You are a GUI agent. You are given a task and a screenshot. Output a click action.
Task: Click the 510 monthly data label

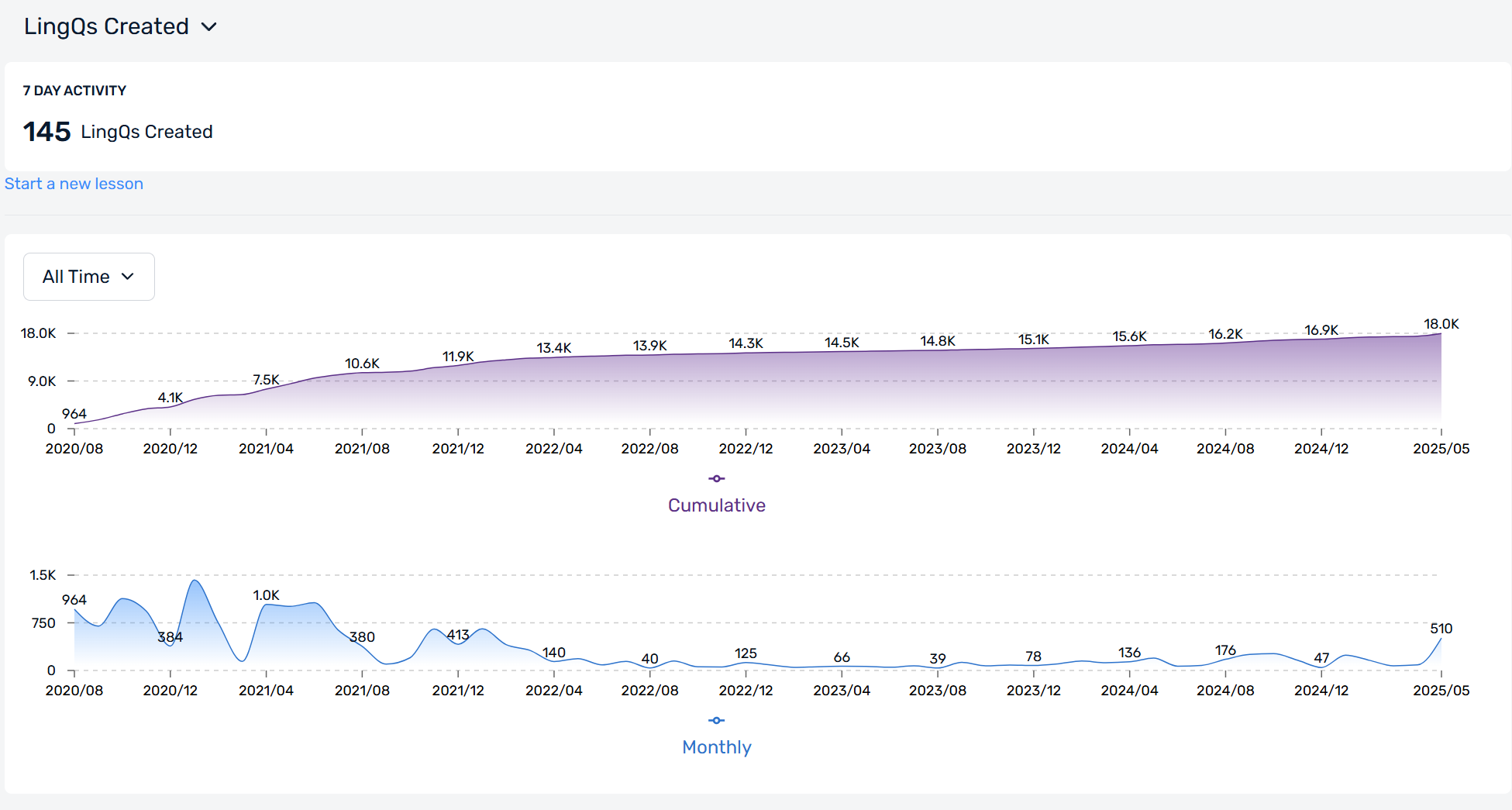(x=1441, y=629)
